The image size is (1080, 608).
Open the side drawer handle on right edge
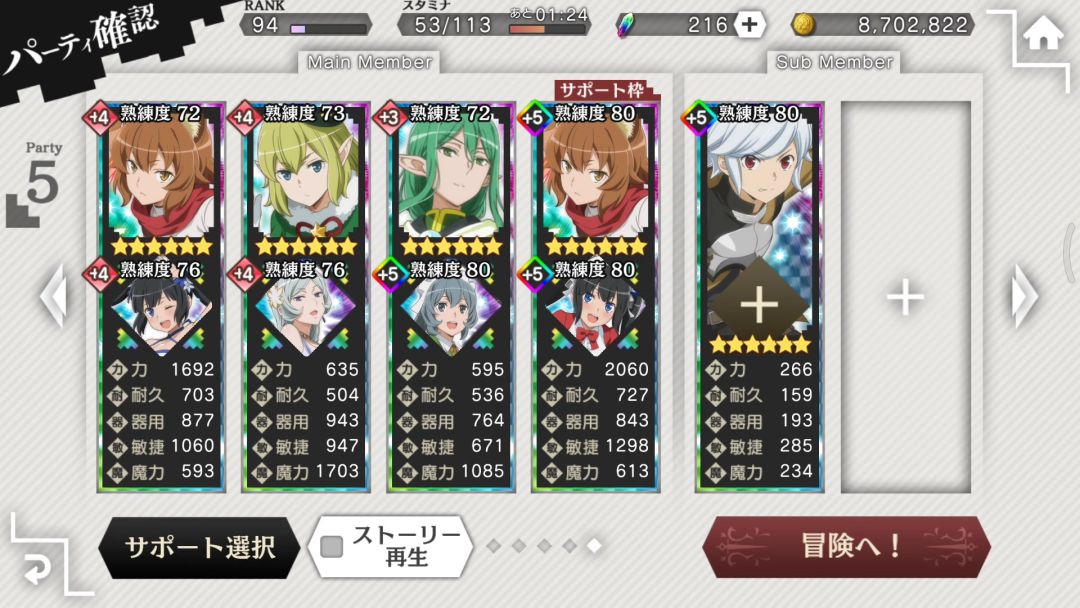click(x=1070, y=252)
